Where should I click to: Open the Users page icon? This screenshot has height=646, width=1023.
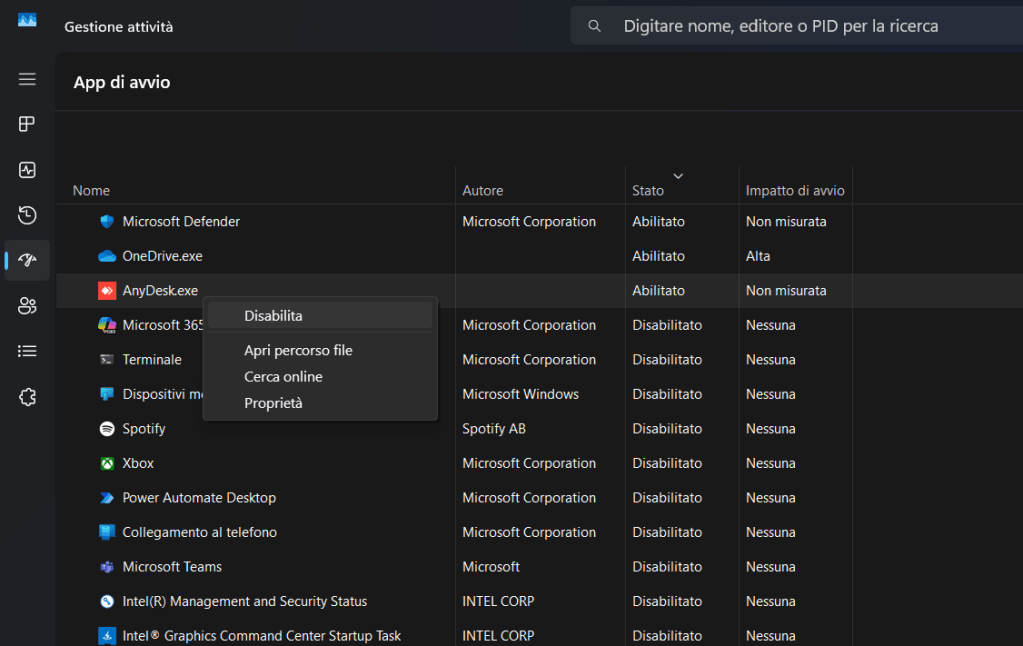pyautogui.click(x=27, y=306)
